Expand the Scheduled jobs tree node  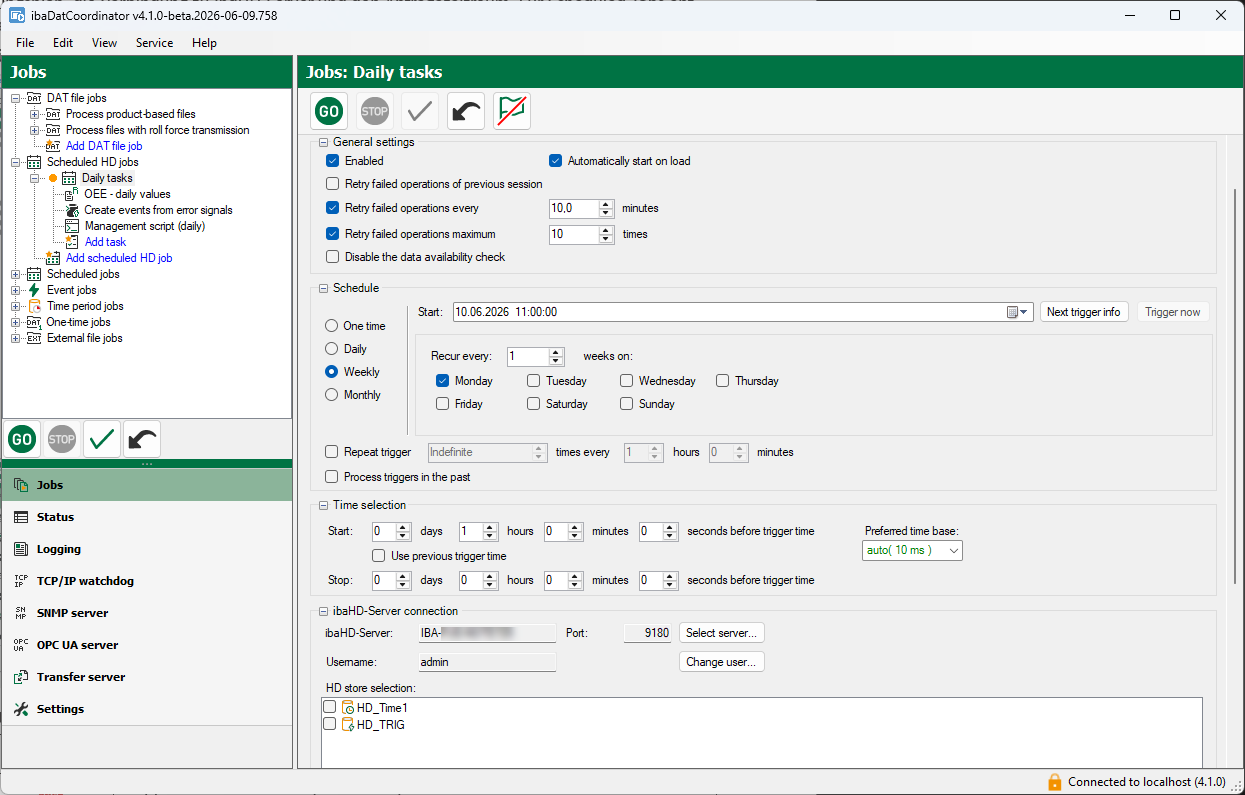tap(15, 274)
